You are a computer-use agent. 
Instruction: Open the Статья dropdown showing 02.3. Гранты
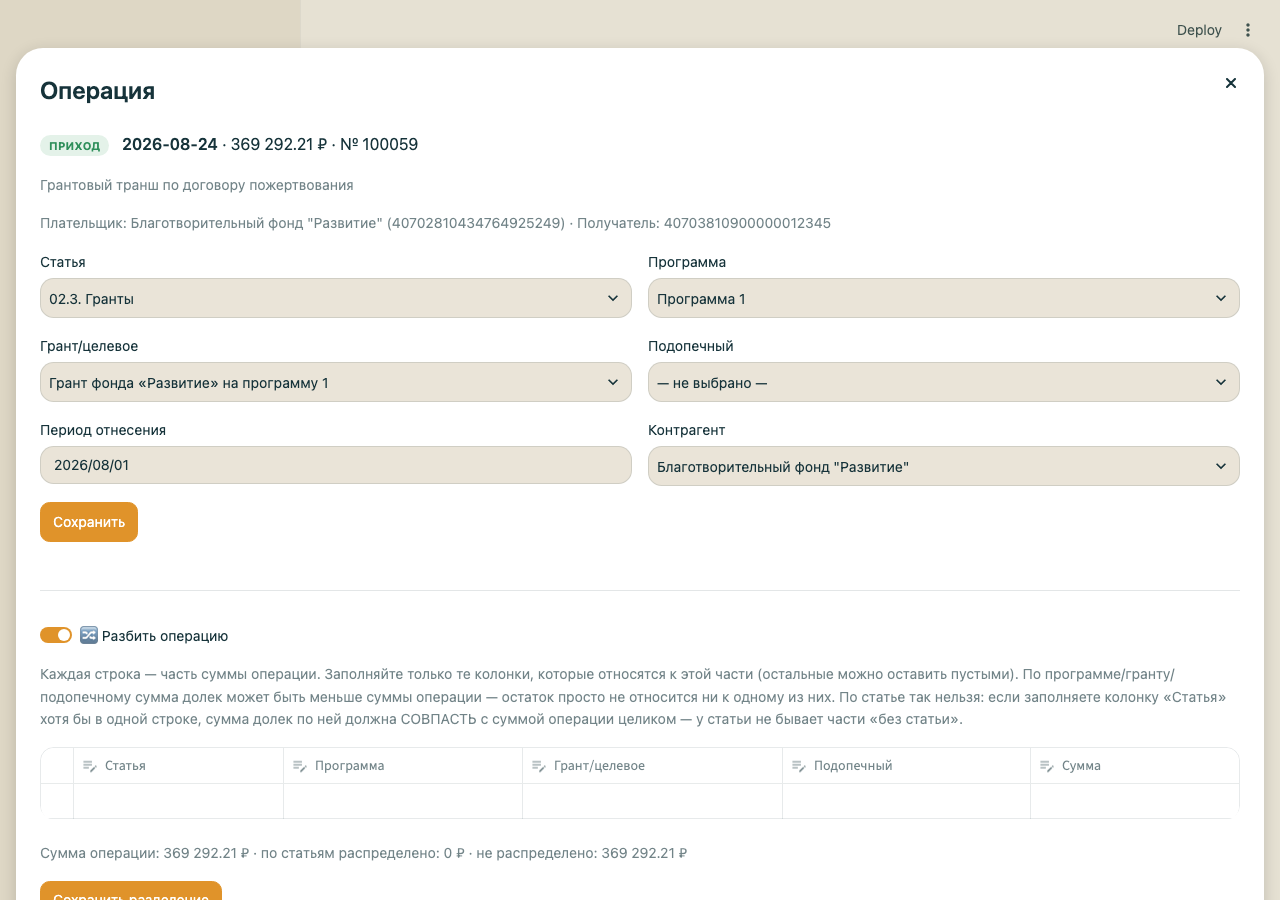pos(336,298)
